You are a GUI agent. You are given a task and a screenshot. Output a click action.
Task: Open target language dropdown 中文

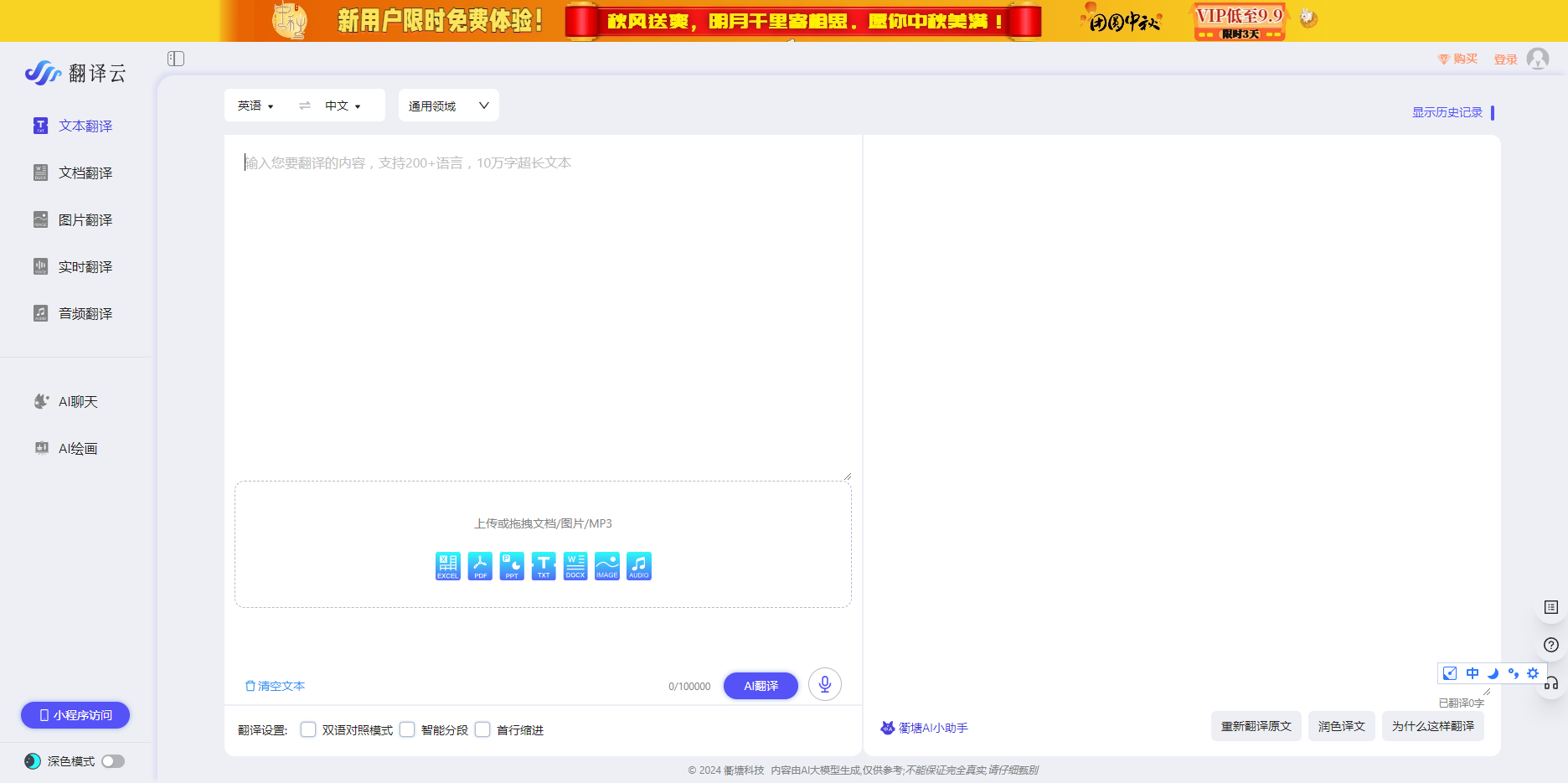tap(343, 106)
